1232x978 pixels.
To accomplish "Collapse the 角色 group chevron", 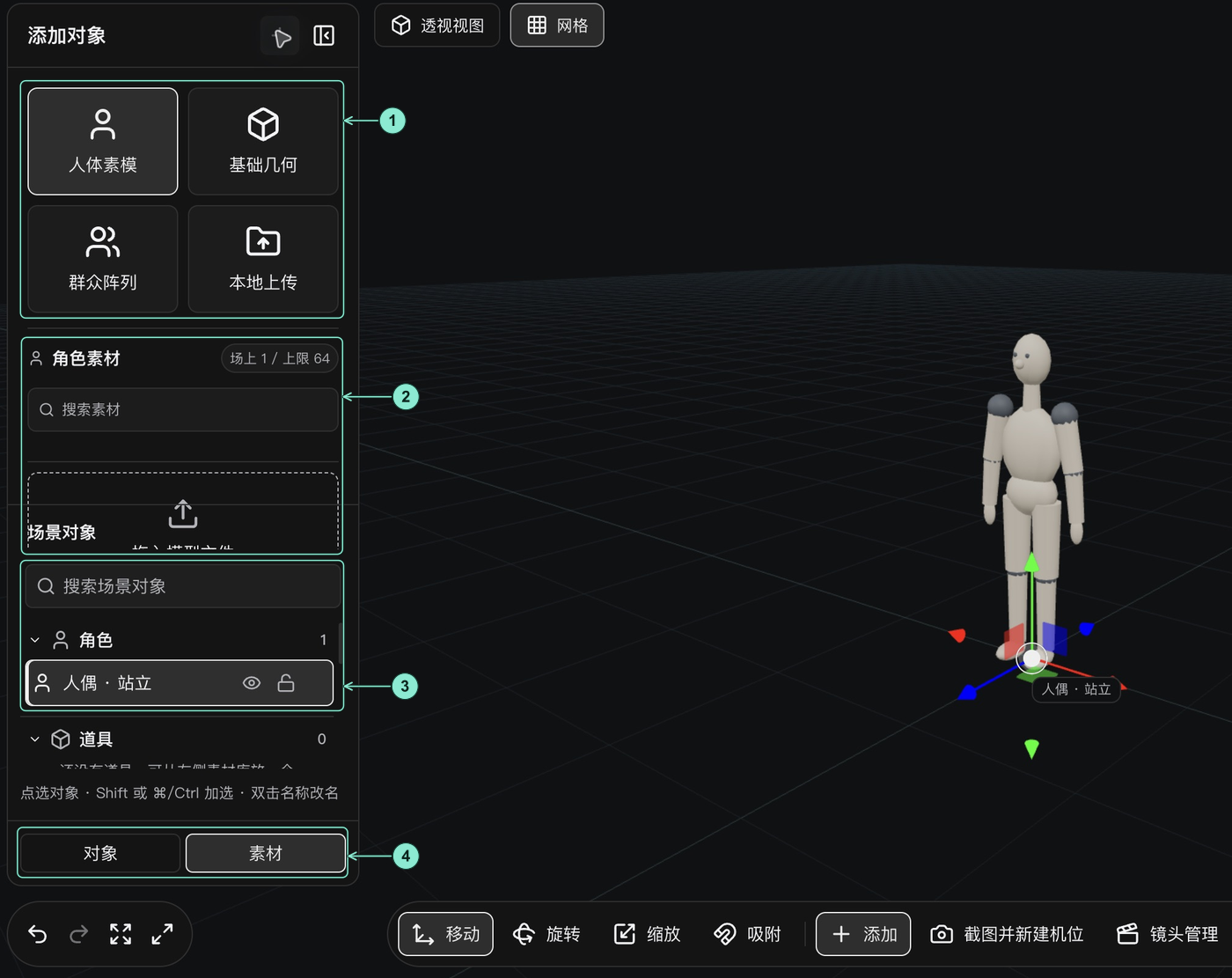I will click(x=35, y=640).
